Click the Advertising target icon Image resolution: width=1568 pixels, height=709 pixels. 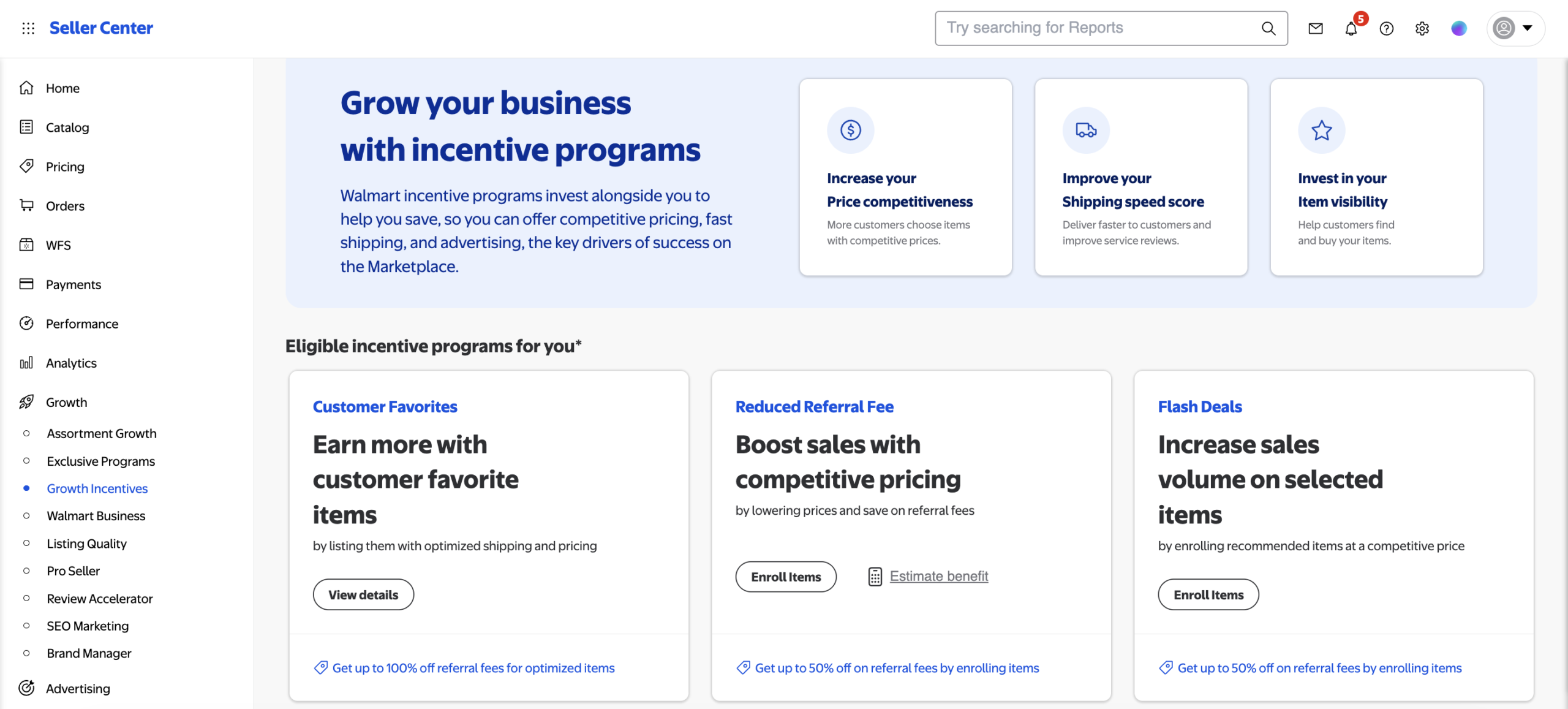[26, 688]
